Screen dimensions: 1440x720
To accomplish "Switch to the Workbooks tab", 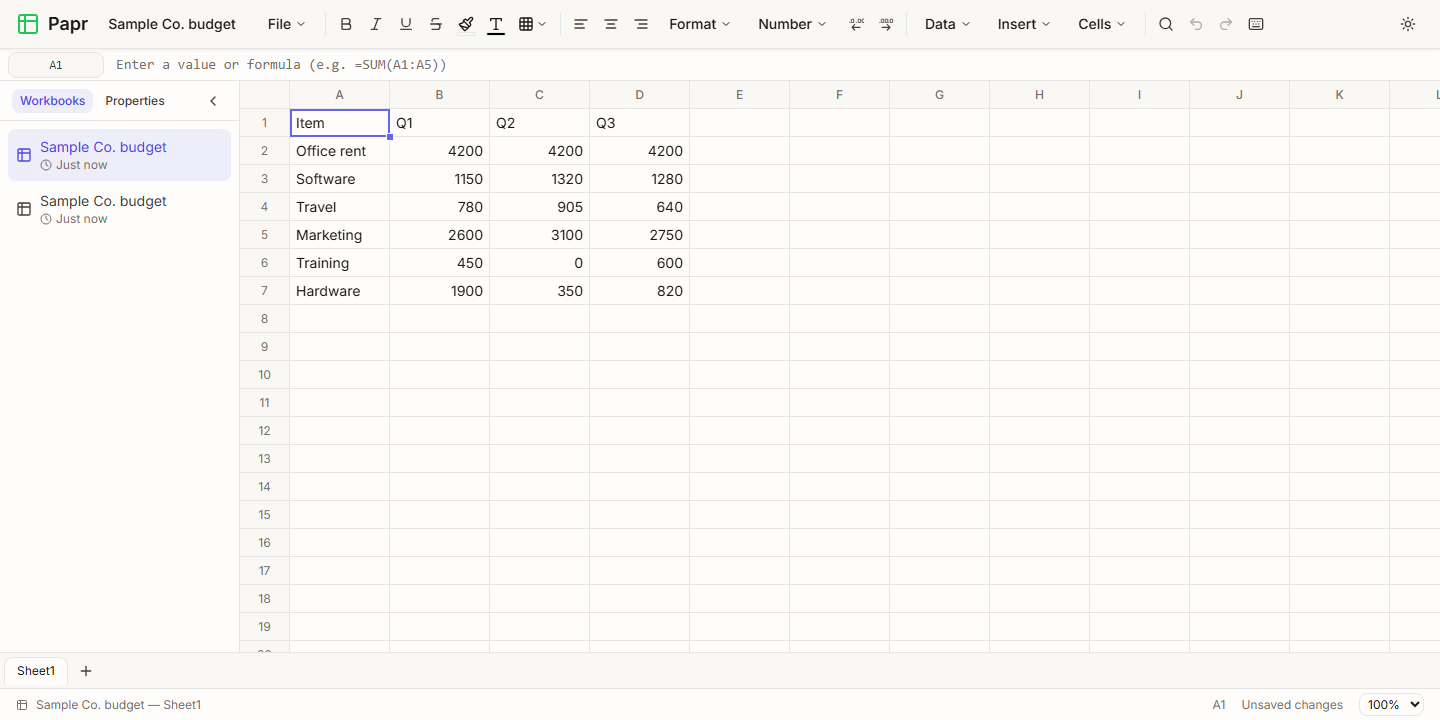I will click(x=53, y=101).
